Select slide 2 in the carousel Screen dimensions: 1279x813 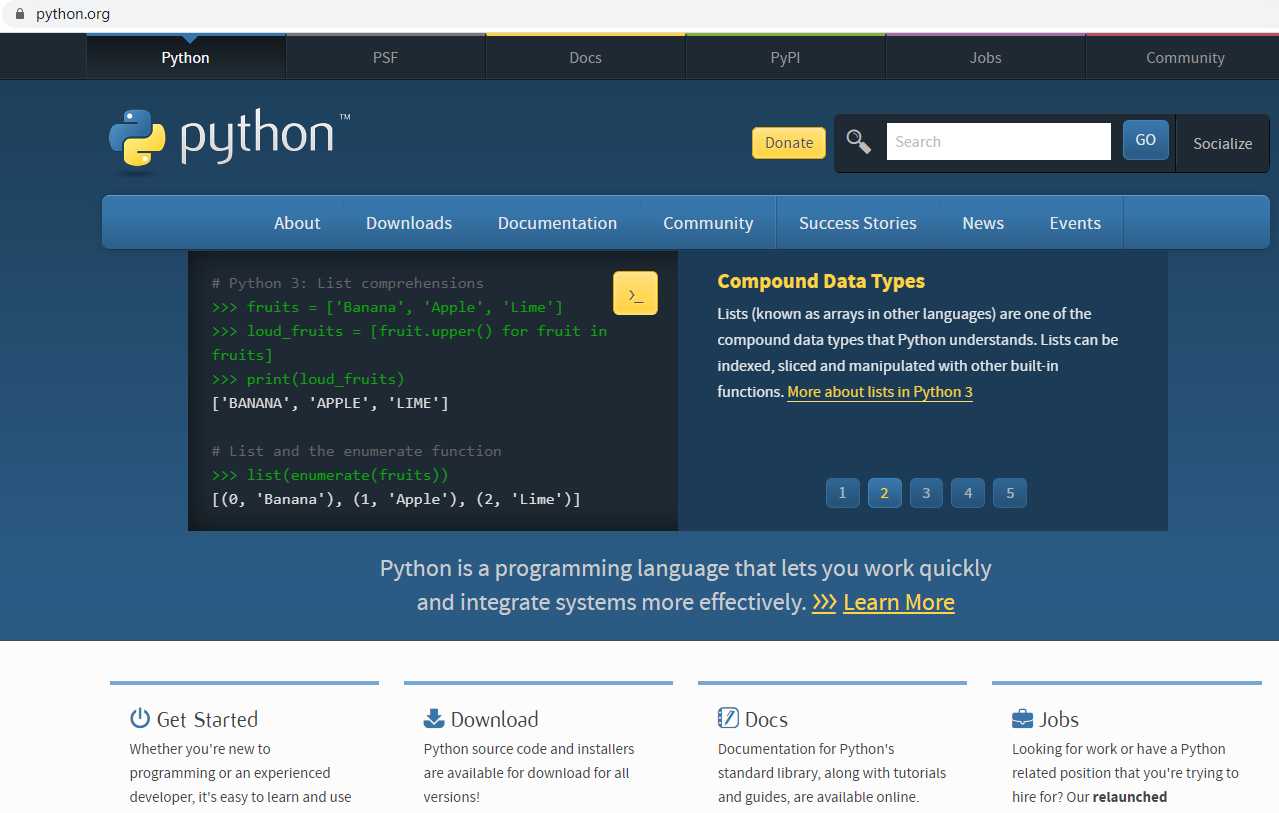tap(885, 492)
